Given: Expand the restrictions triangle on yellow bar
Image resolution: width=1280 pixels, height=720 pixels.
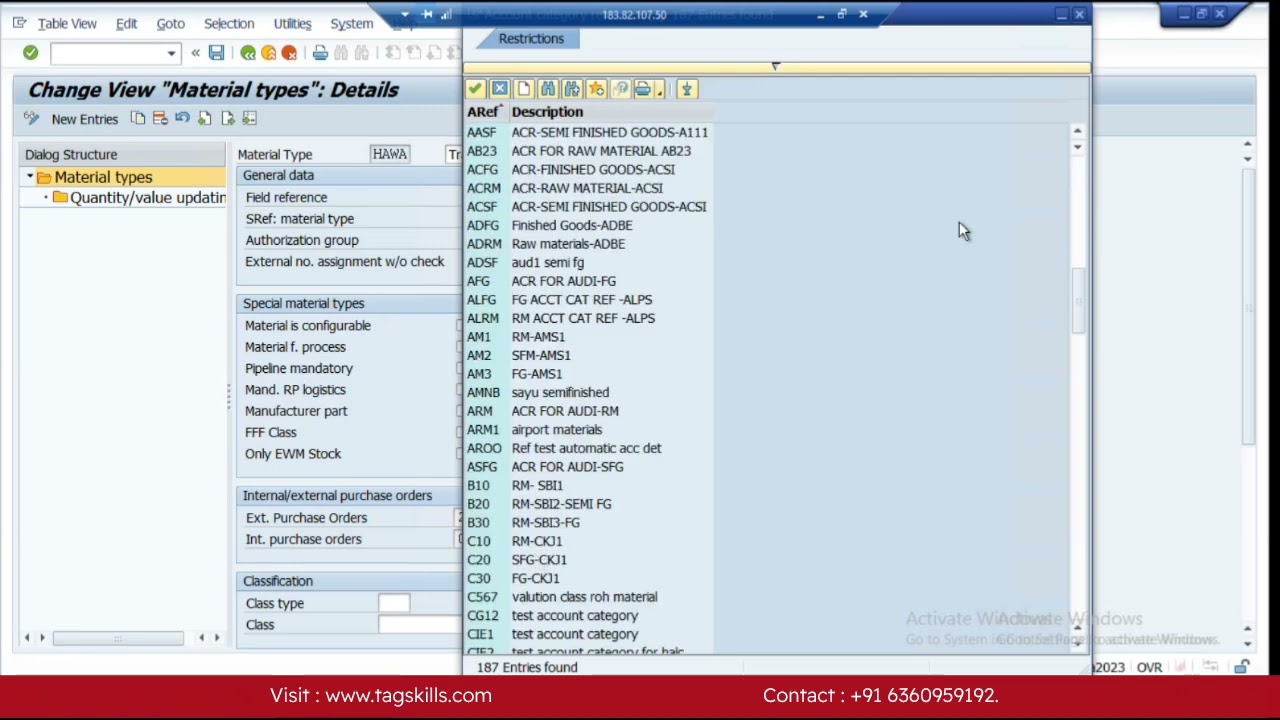Looking at the screenshot, I should (x=775, y=66).
